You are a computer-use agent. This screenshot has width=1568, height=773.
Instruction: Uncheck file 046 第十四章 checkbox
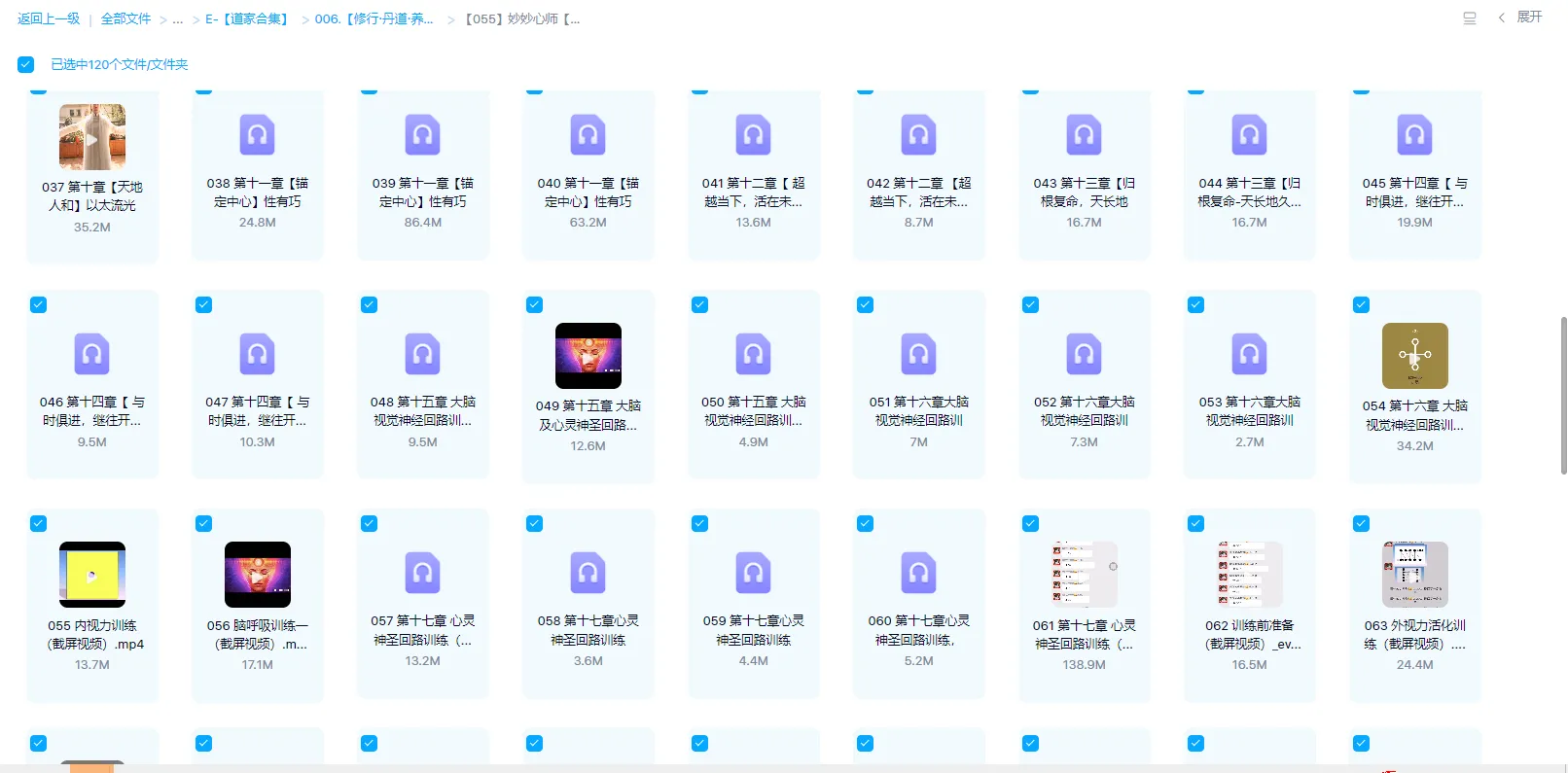click(38, 304)
